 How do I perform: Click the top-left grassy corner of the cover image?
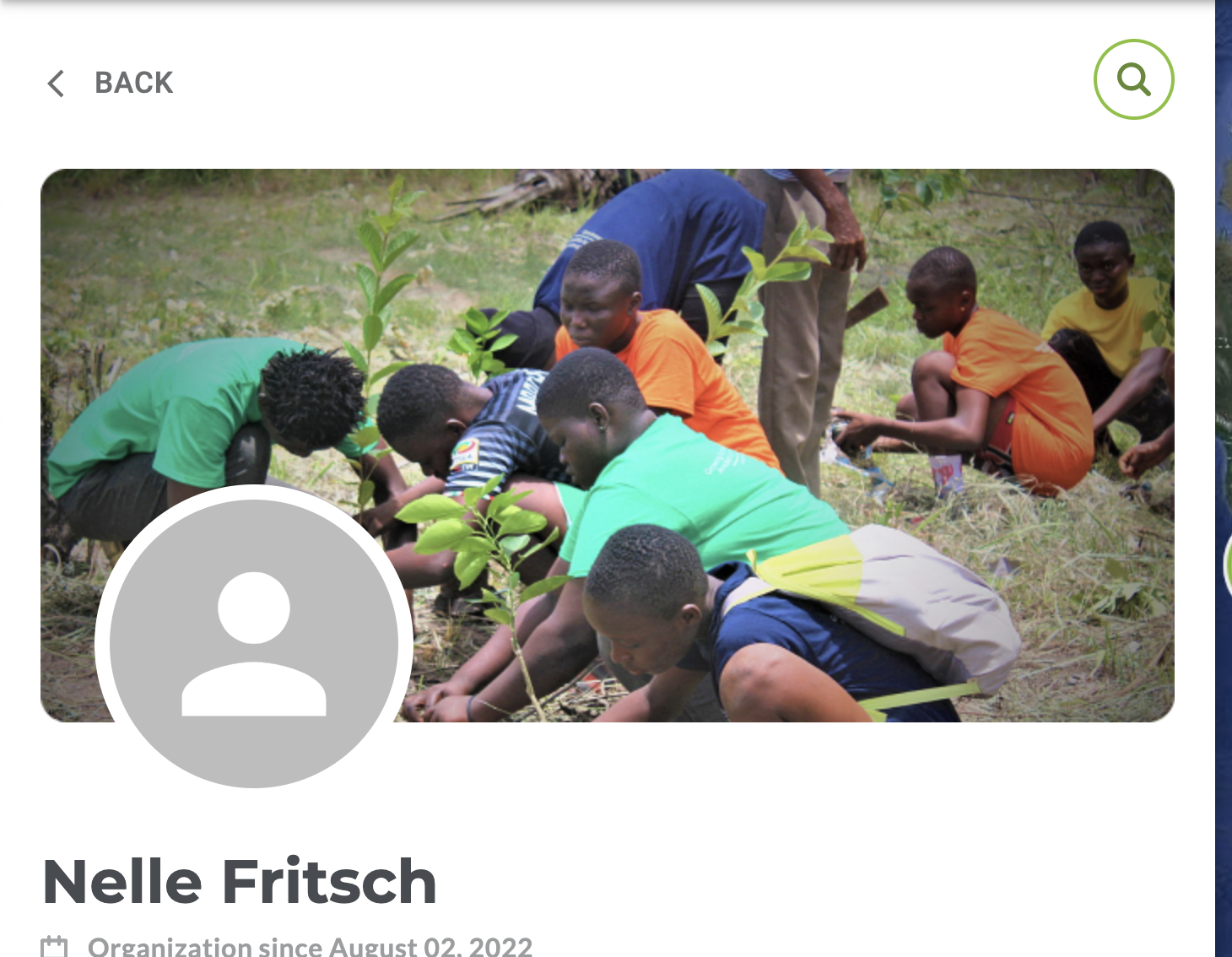(x=101, y=219)
